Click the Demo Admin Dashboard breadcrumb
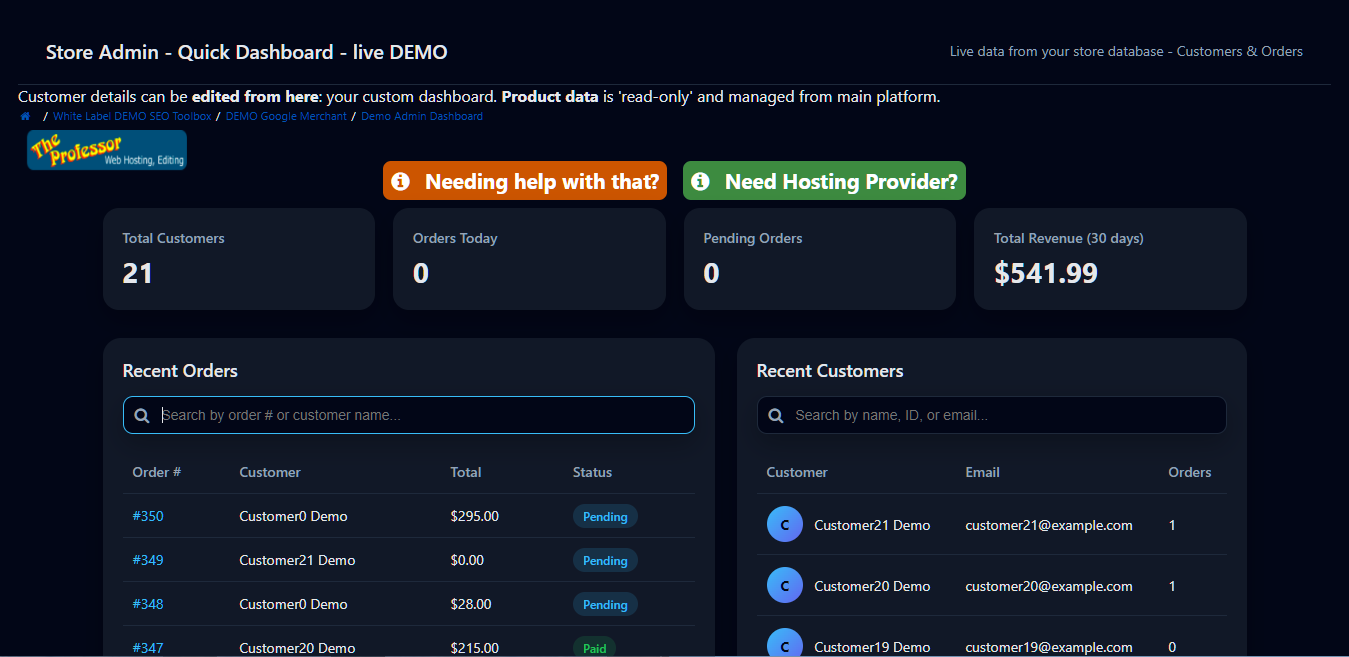 coord(421,115)
